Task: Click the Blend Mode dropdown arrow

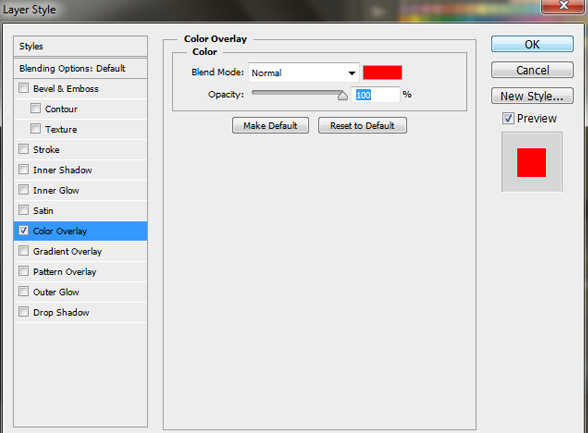Action: pos(351,73)
